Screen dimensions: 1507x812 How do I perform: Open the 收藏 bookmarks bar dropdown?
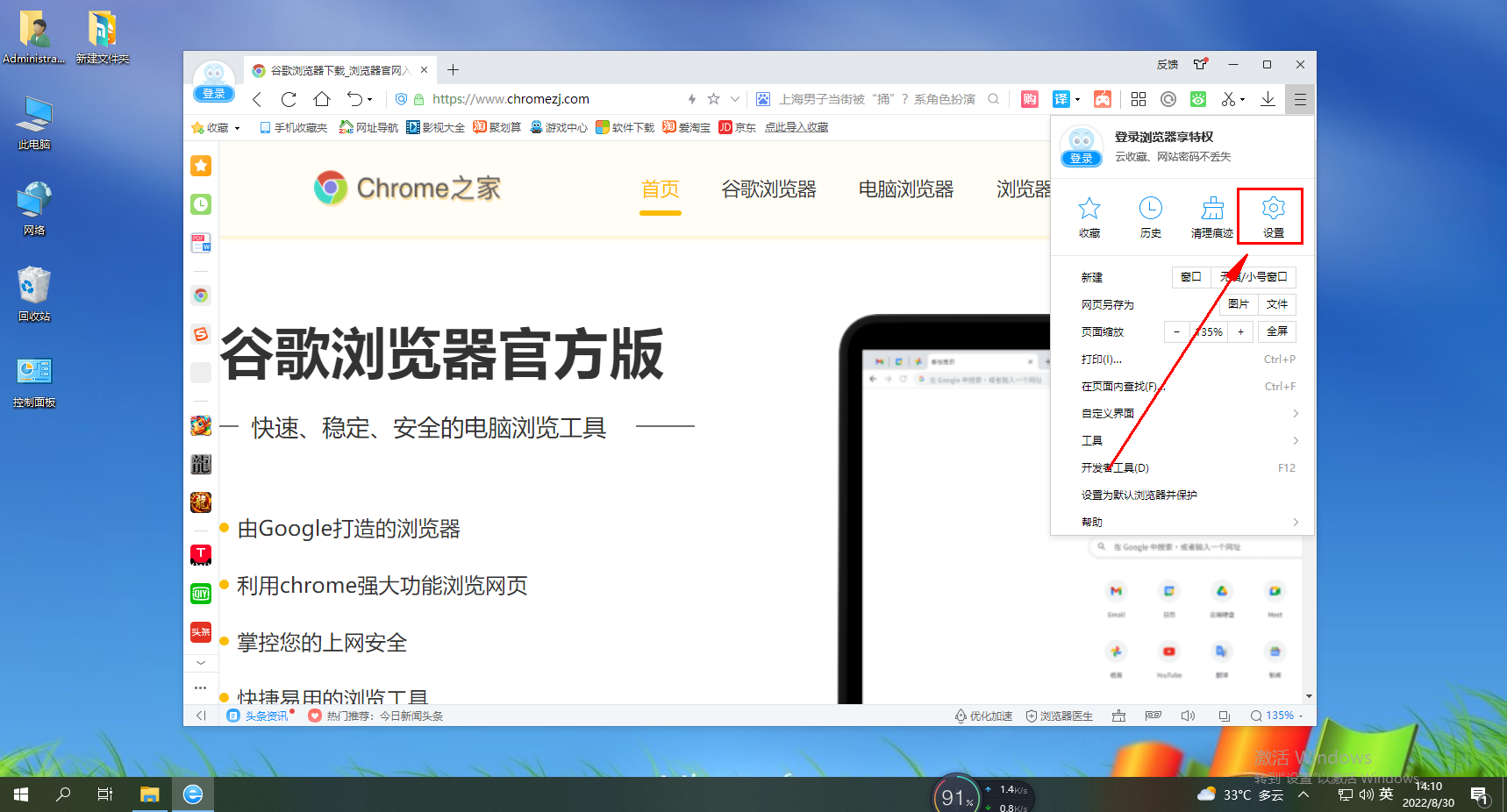[x=237, y=128]
